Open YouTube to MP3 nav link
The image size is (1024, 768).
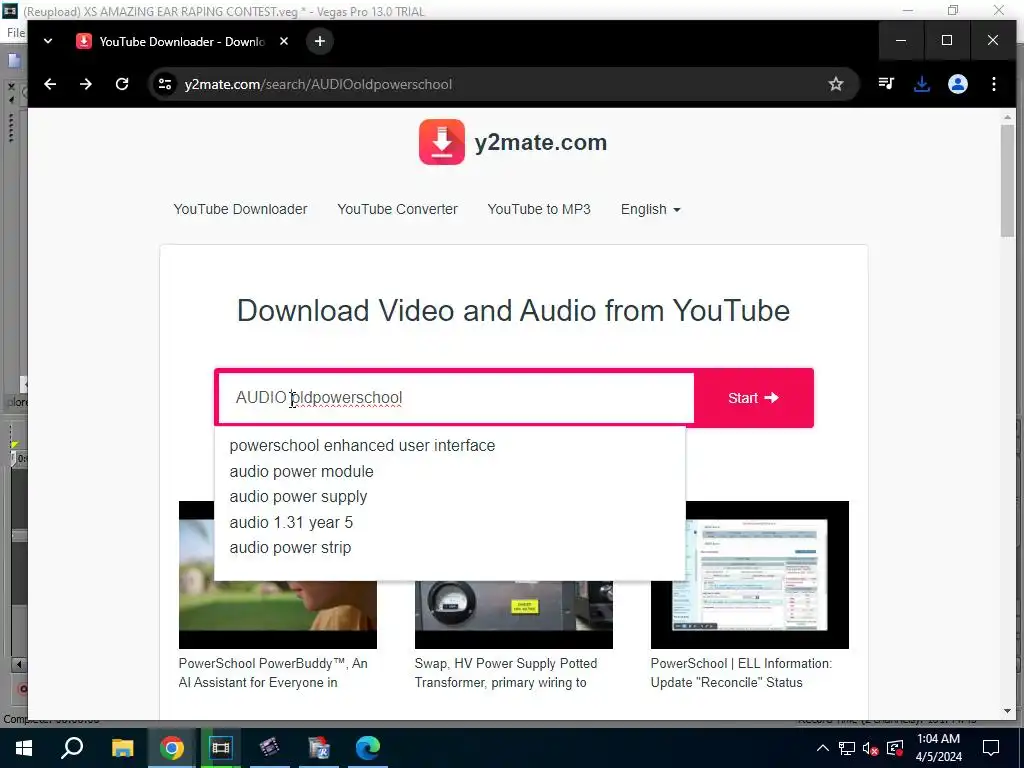[539, 209]
